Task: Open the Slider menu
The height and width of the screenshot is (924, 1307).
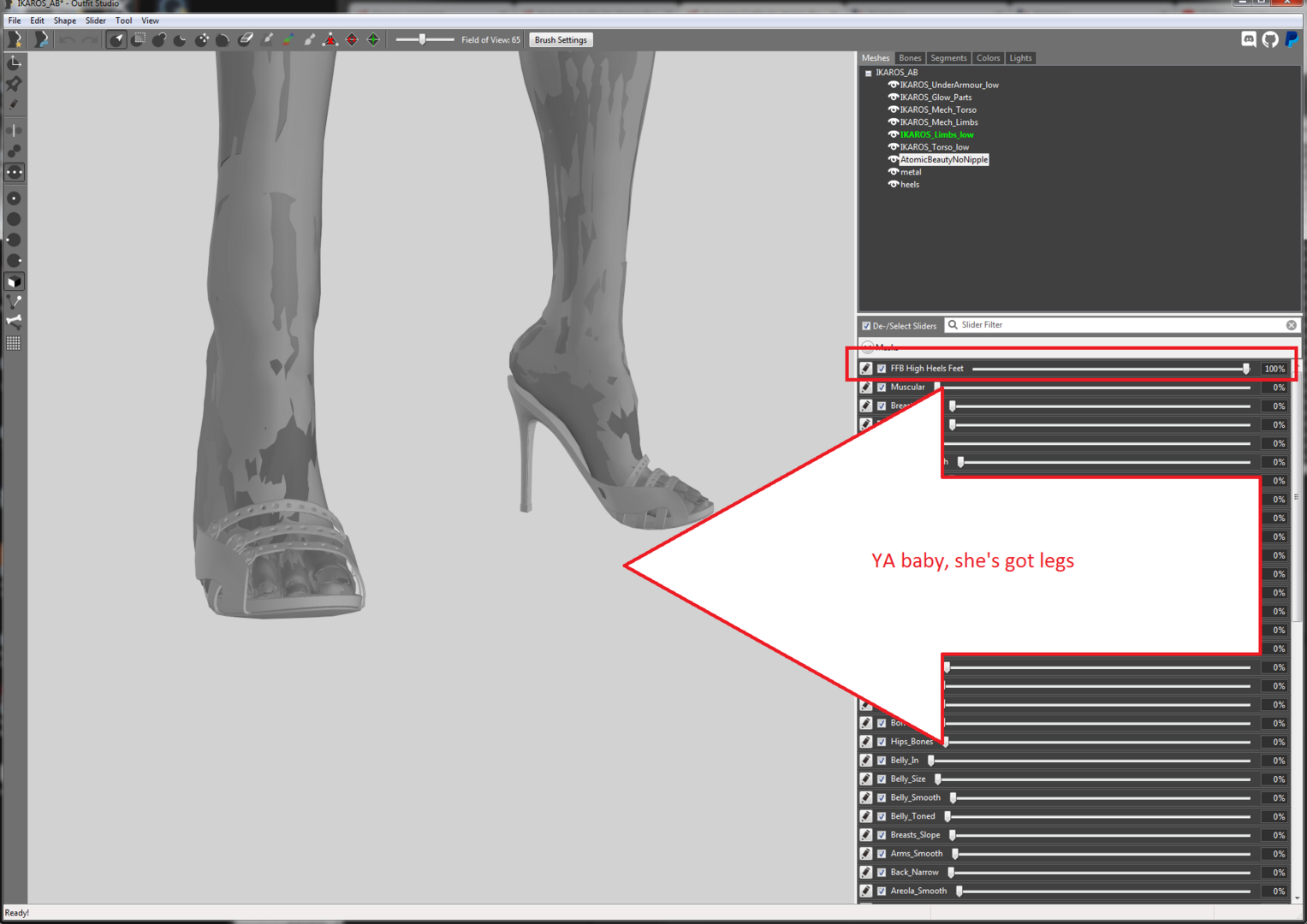Action: pos(95,21)
